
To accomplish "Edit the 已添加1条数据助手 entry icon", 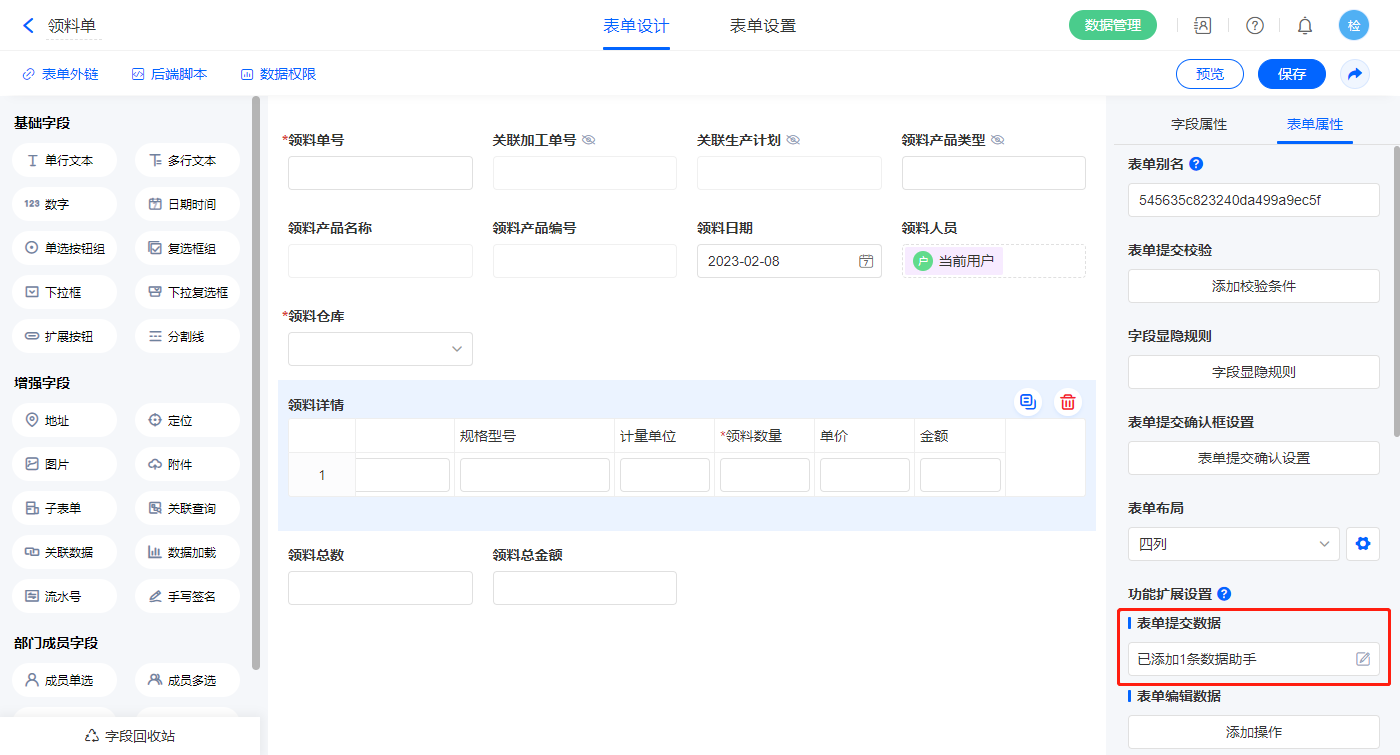I will (1362, 659).
